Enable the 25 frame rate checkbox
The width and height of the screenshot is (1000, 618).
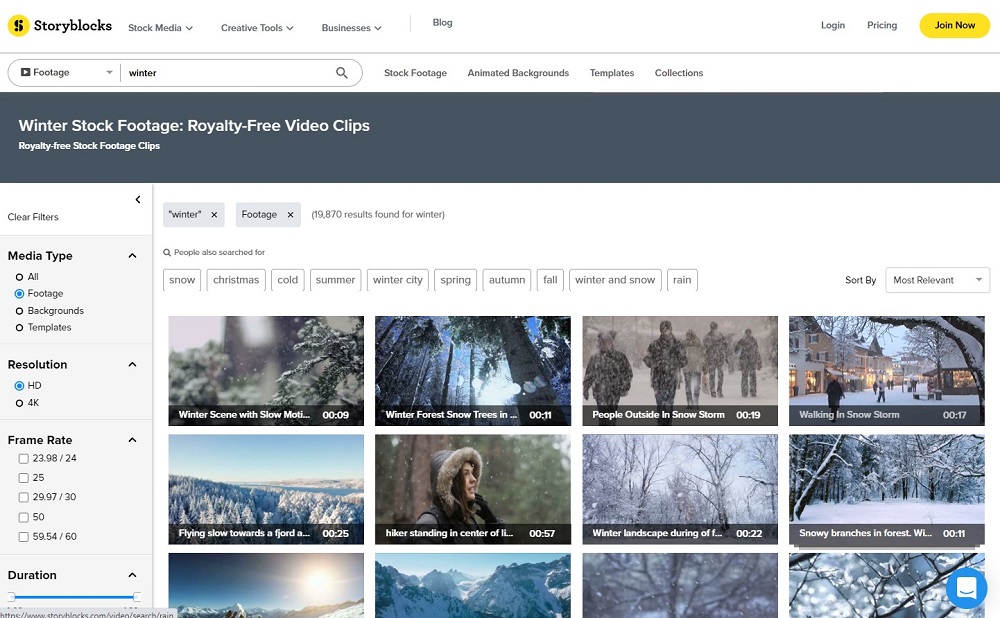23,477
